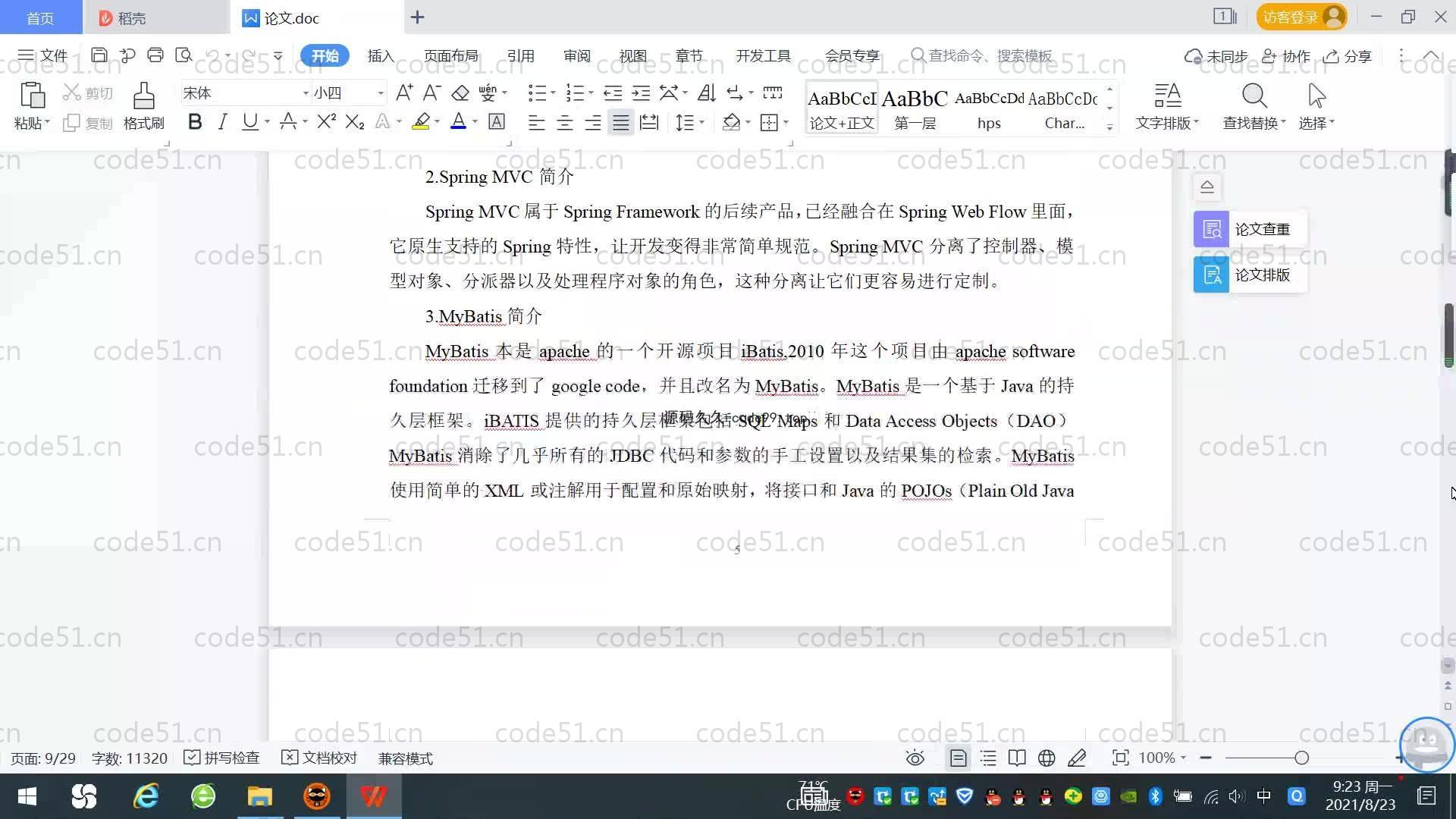Collapse the side tool panel arrow

pos(1207,187)
